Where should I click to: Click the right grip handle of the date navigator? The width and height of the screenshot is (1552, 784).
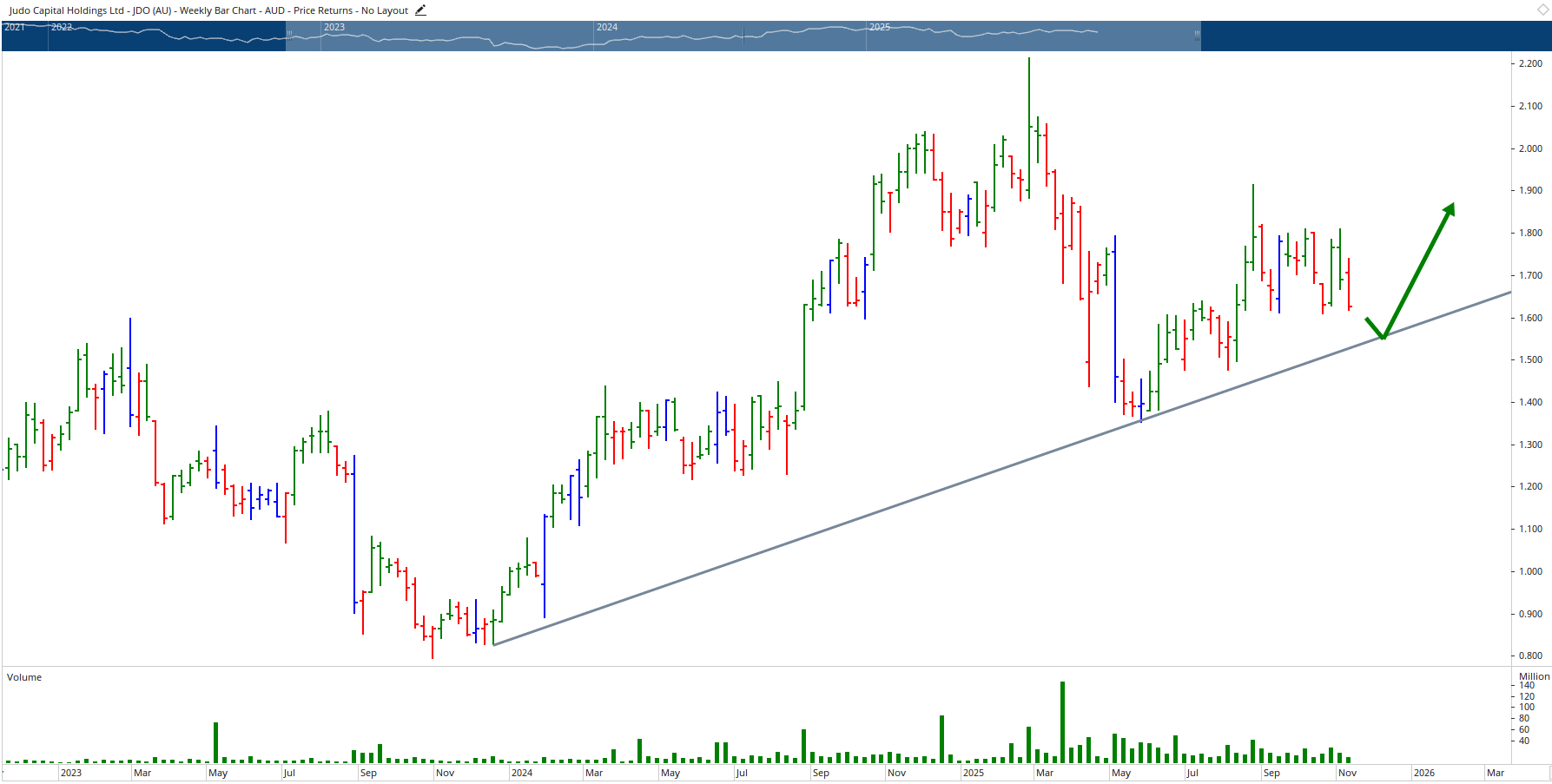pyautogui.click(x=1198, y=36)
